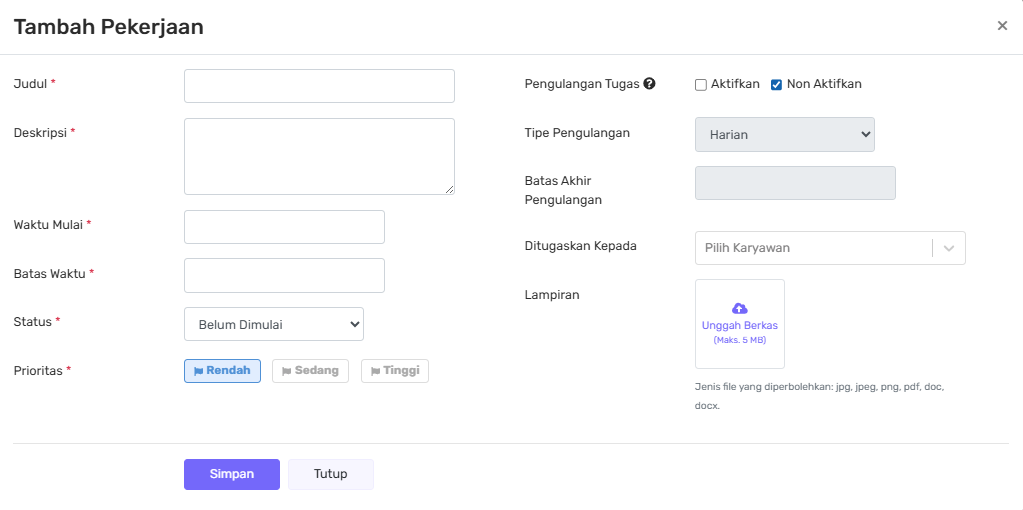Screen dimensions: 1023x510
Task: Click the cloud upload icon in Lampiran
Action: [x=740, y=309]
